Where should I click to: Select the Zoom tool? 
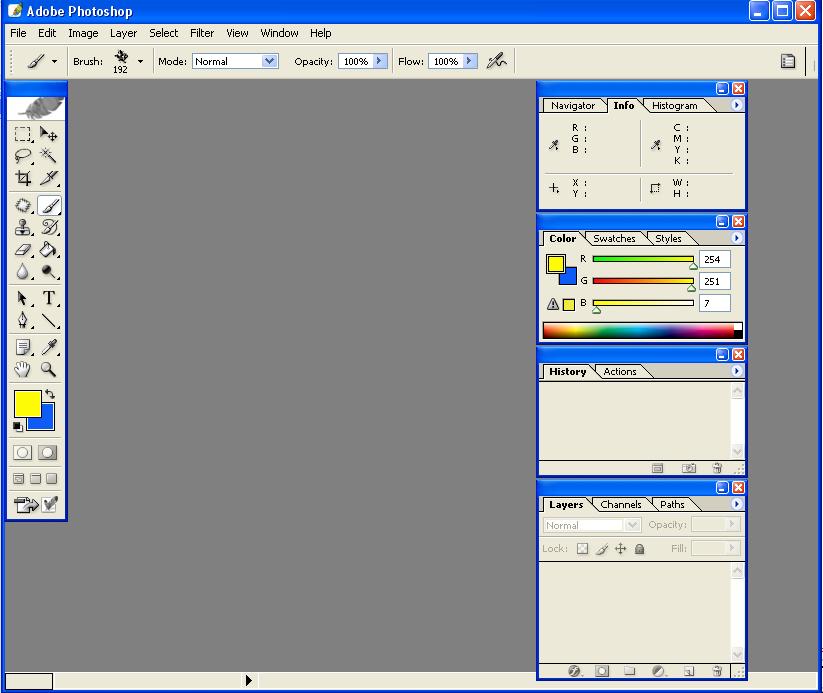click(48, 369)
